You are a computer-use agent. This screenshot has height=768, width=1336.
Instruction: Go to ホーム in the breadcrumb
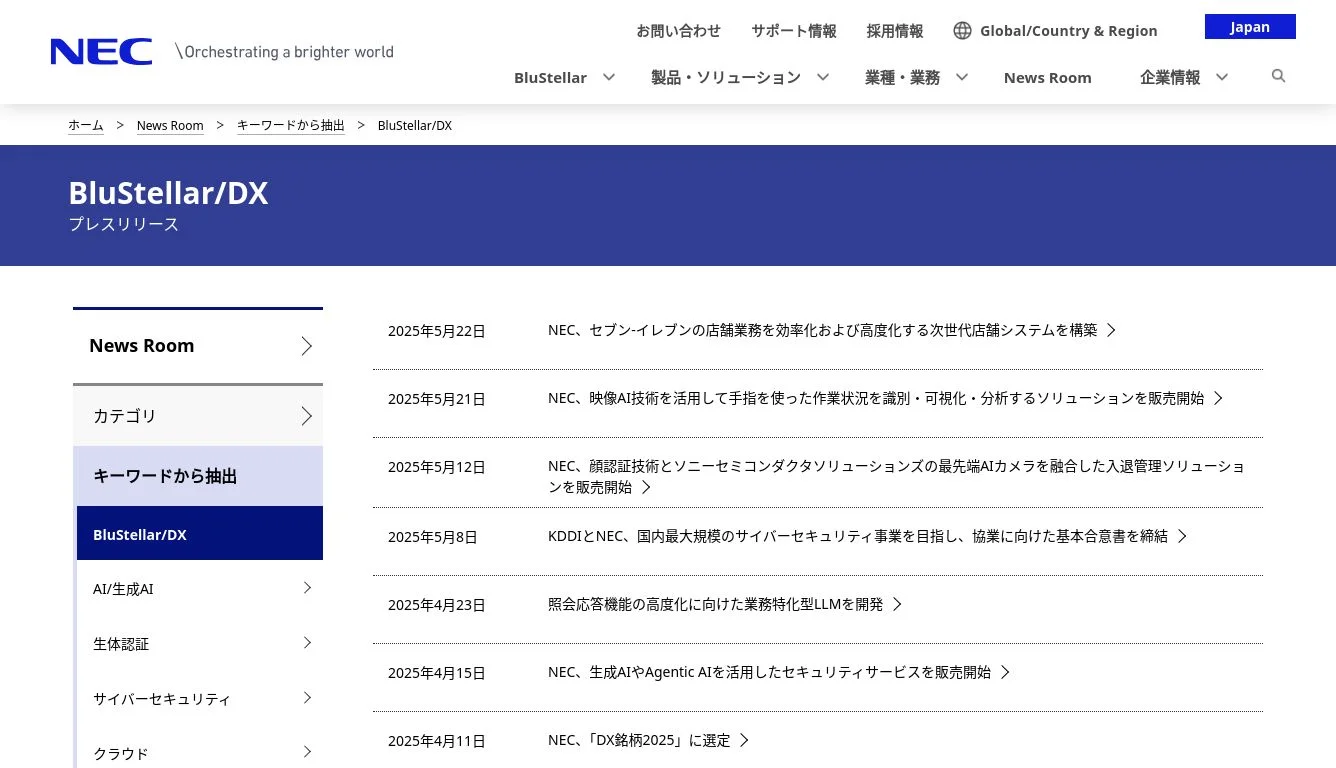point(85,125)
